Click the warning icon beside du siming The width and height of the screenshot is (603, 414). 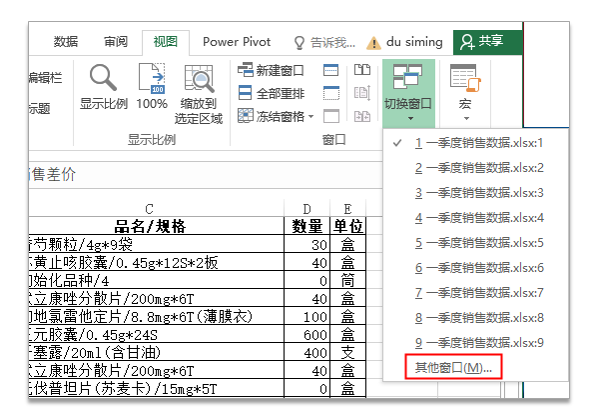point(373,43)
